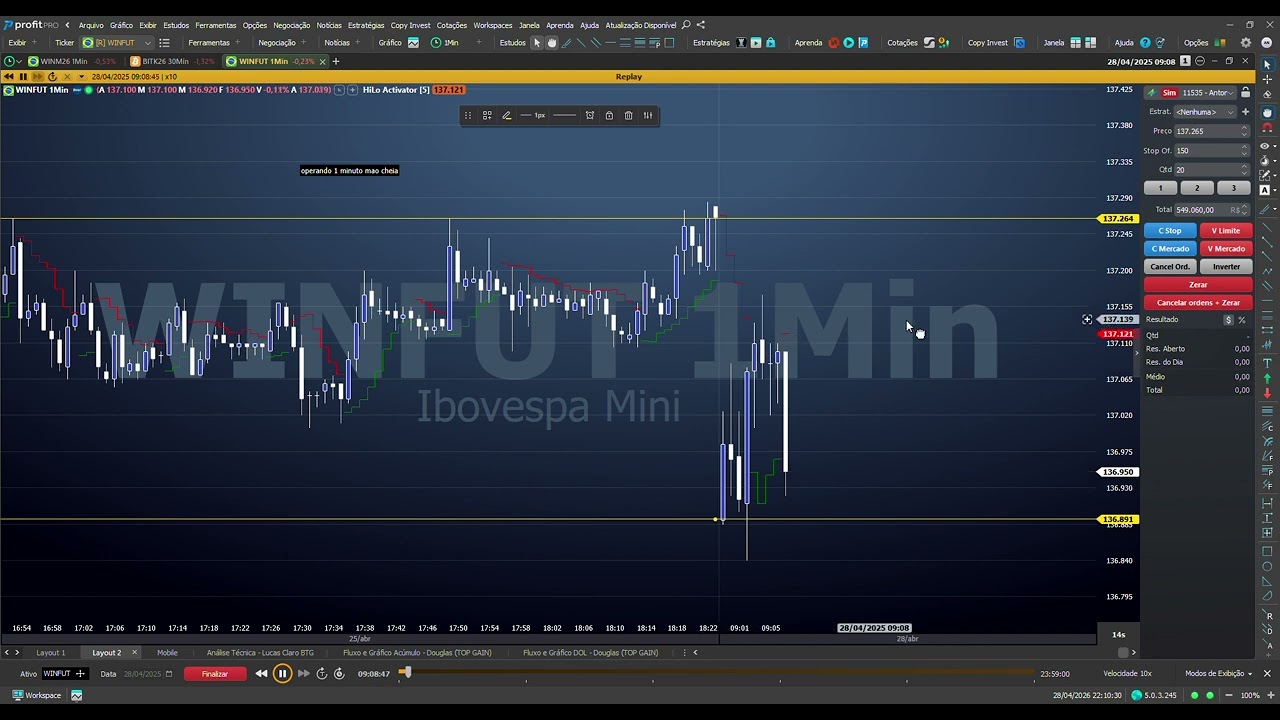The height and width of the screenshot is (720, 1280).
Task: Click the Cotações chart icon in toolbar
Action: [x=929, y=43]
